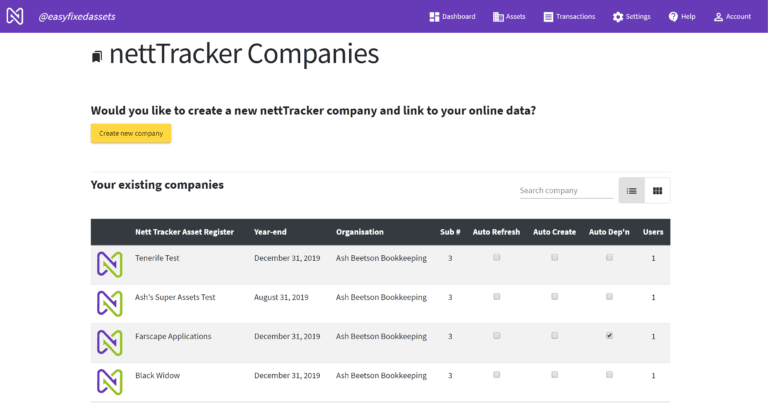The height and width of the screenshot is (403, 768).
Task: Open the Dashboard menu item
Action: tap(452, 17)
